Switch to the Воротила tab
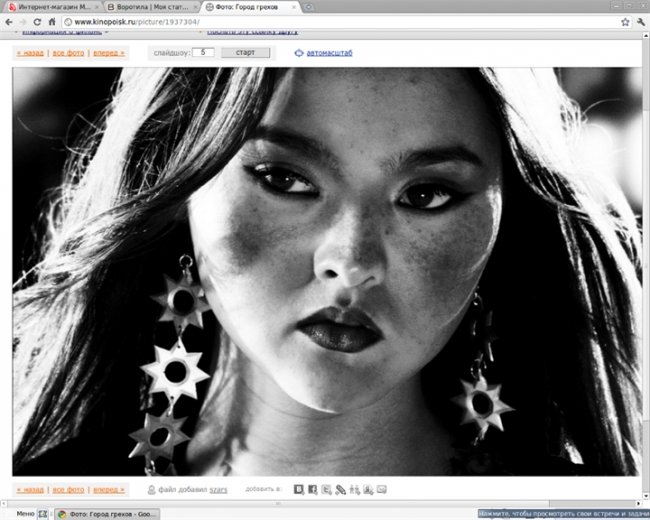Viewport: 650px width, 520px height. 150,6
